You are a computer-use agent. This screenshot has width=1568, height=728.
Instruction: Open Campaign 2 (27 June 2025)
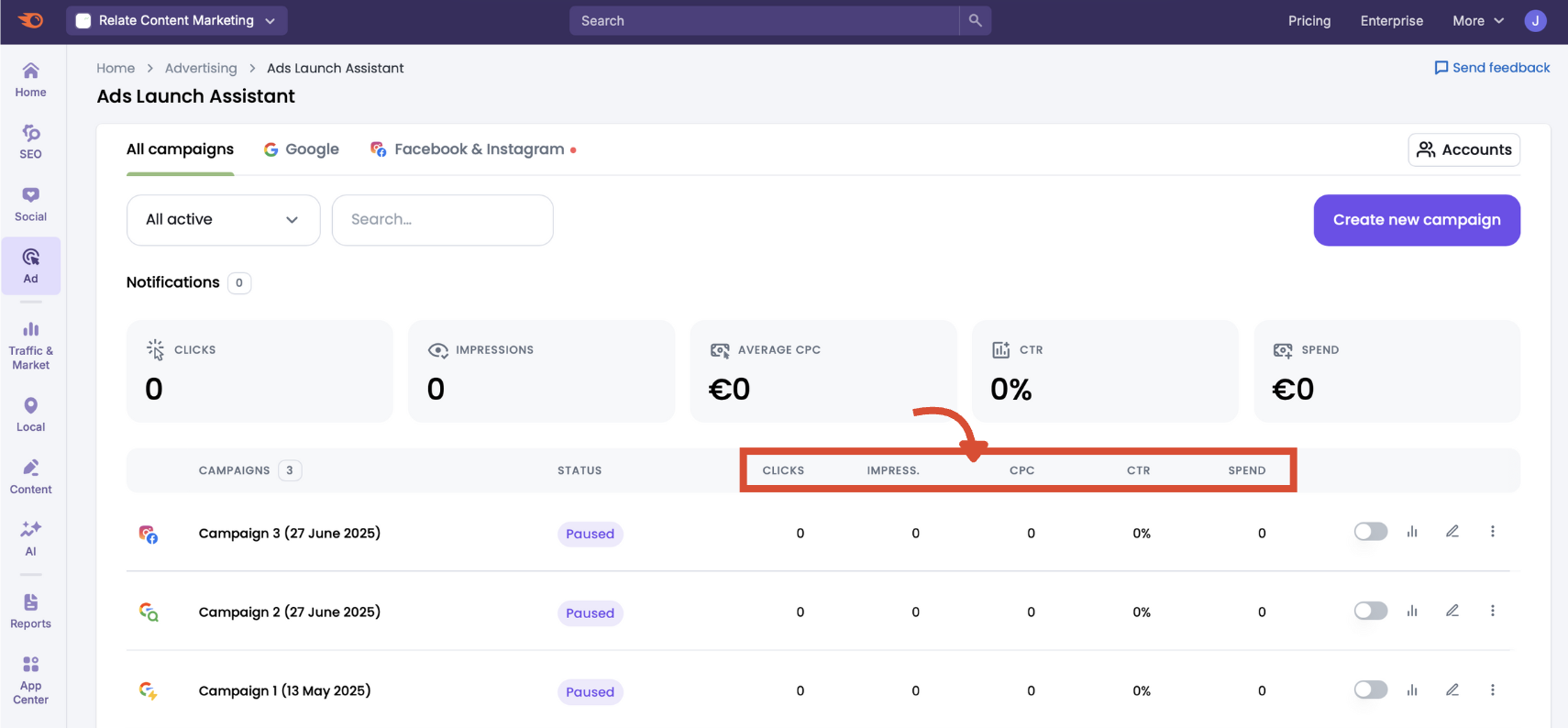coord(290,612)
